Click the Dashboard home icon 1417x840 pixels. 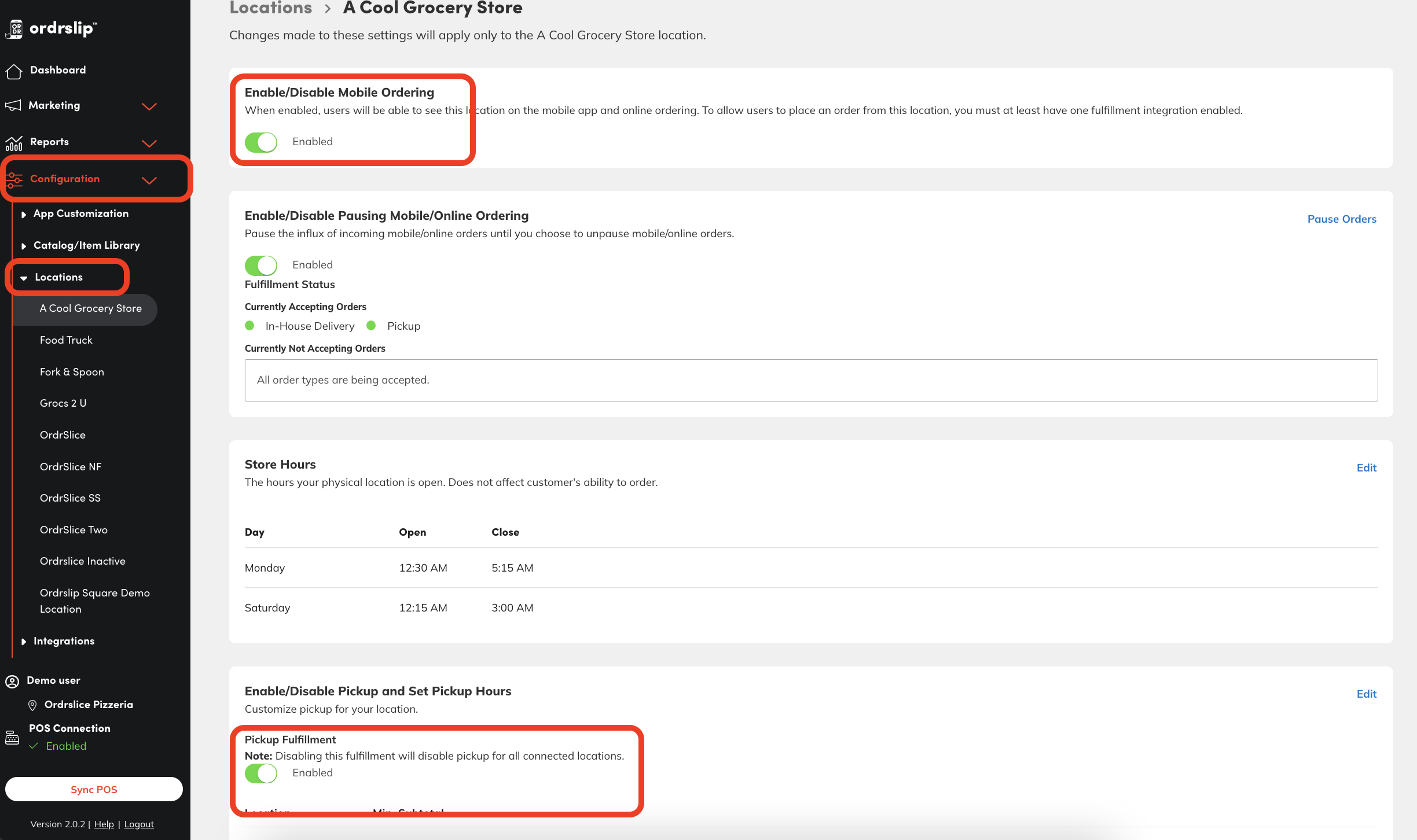pos(13,71)
